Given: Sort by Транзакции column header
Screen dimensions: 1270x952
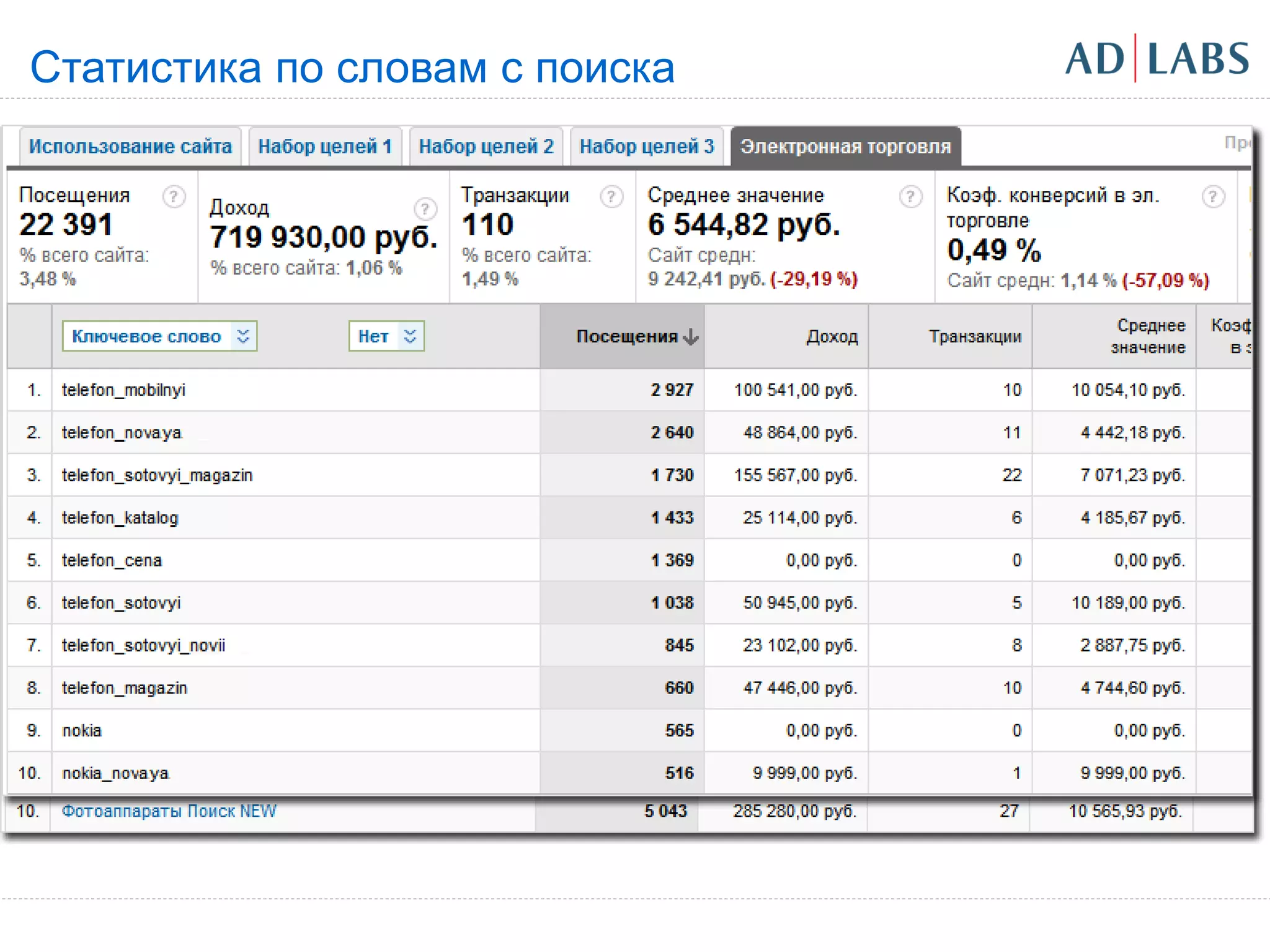Looking at the screenshot, I should [x=975, y=337].
